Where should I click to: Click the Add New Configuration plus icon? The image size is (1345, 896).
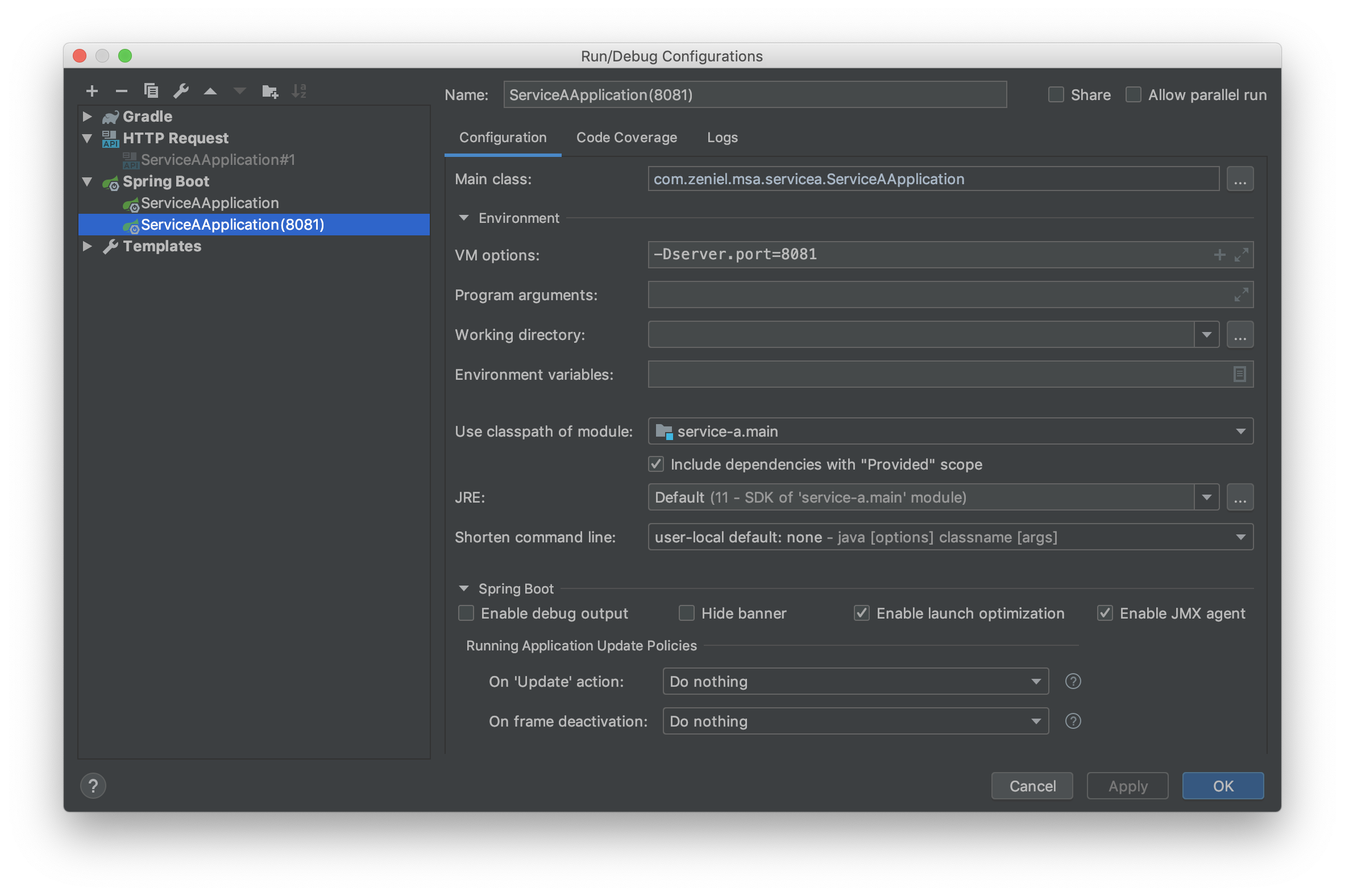[x=92, y=91]
